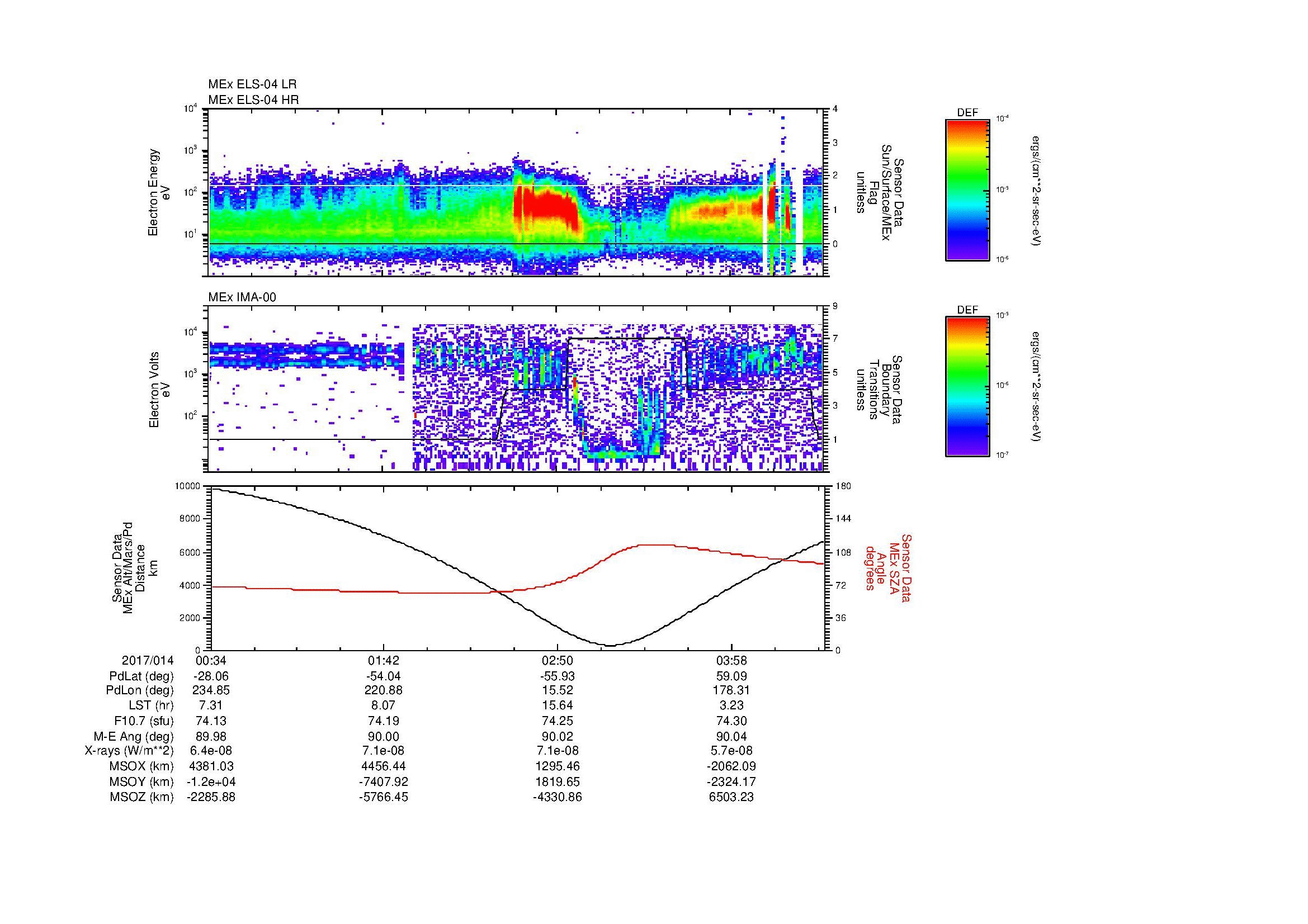The height and width of the screenshot is (924, 1308).
Task: Click the 'F10.7 (sfu)' row label
Action: tap(144, 721)
